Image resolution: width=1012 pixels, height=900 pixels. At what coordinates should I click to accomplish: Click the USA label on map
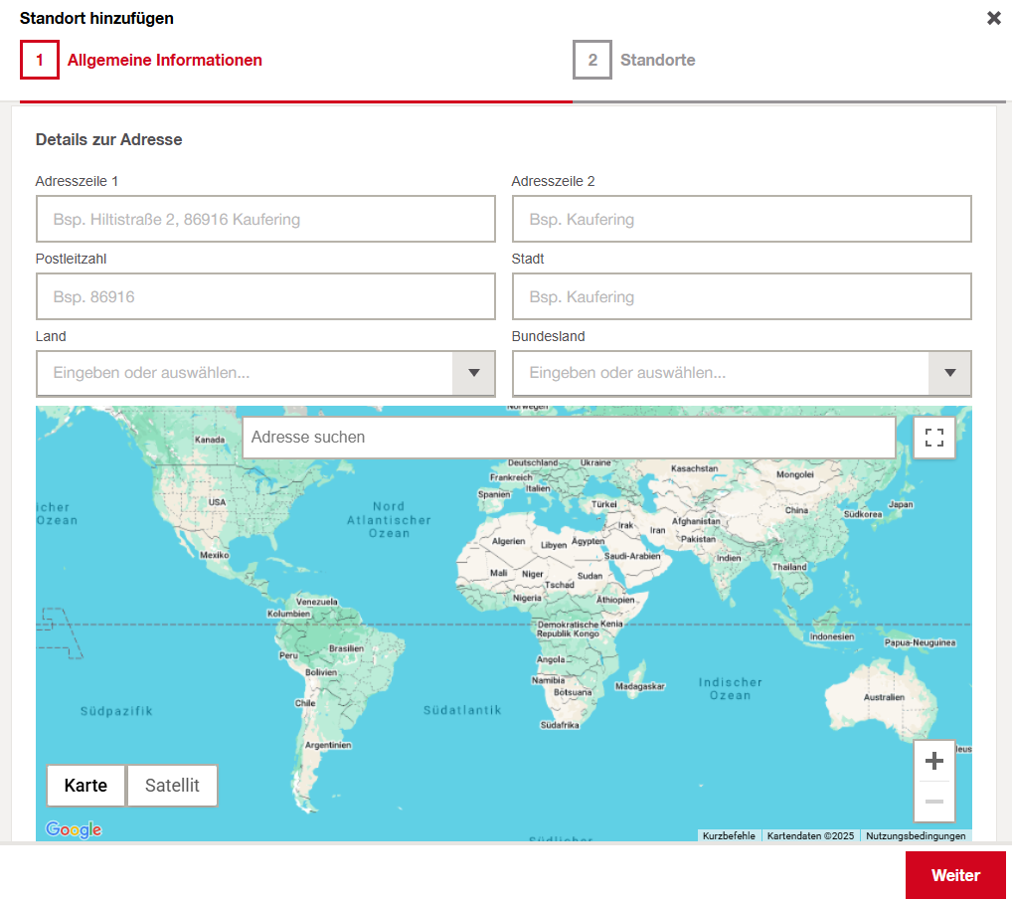tap(217, 502)
